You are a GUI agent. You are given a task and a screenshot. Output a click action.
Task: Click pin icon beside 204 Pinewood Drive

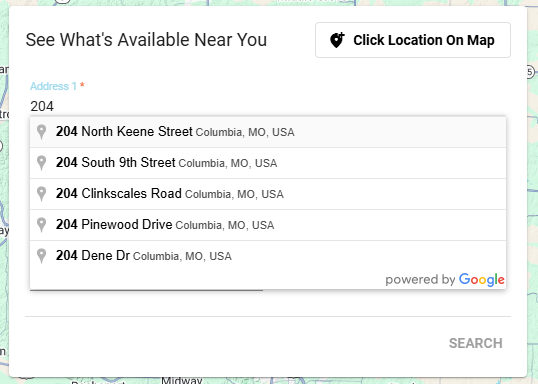coord(42,225)
